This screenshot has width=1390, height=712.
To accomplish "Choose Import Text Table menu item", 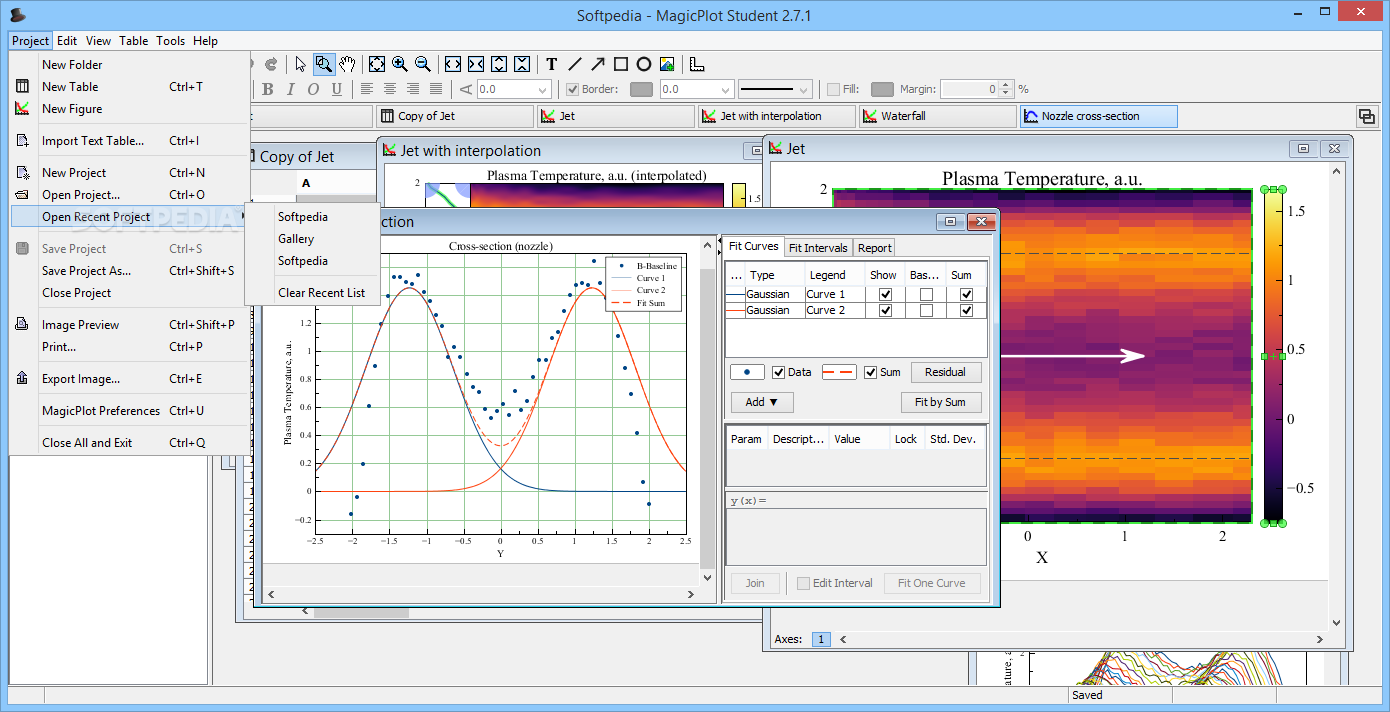I will 93,141.
